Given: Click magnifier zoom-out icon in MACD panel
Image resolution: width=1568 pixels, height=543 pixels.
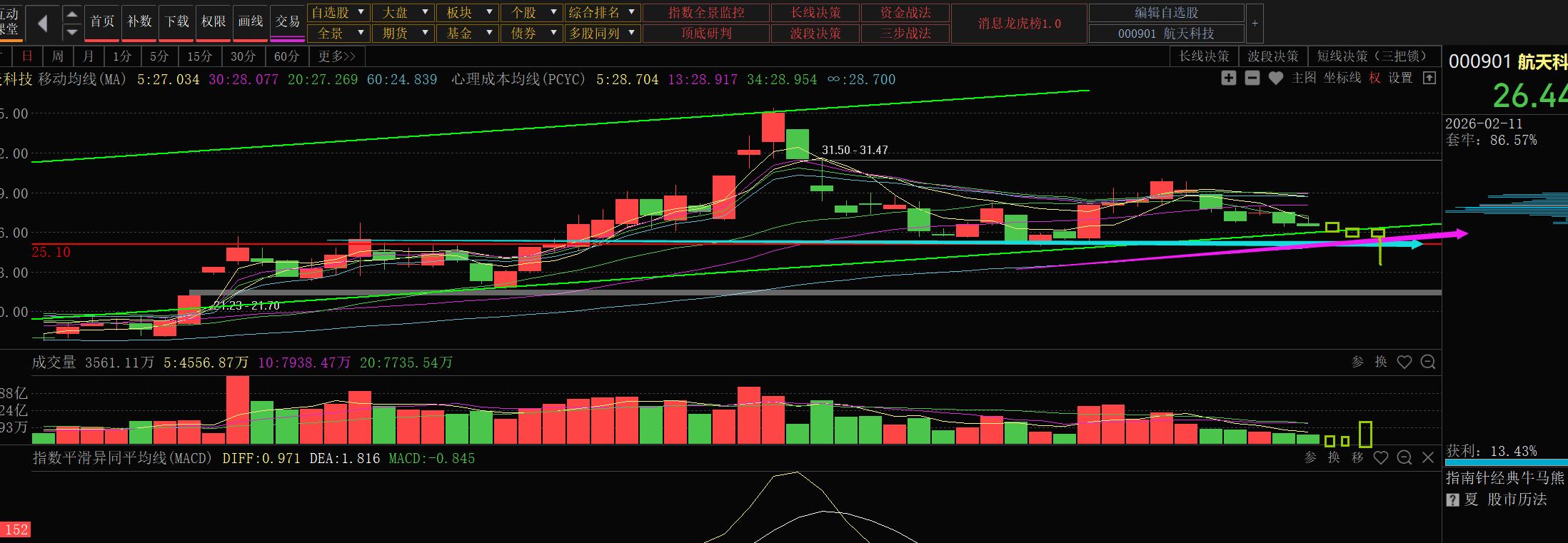Looking at the screenshot, I should click(1404, 458).
